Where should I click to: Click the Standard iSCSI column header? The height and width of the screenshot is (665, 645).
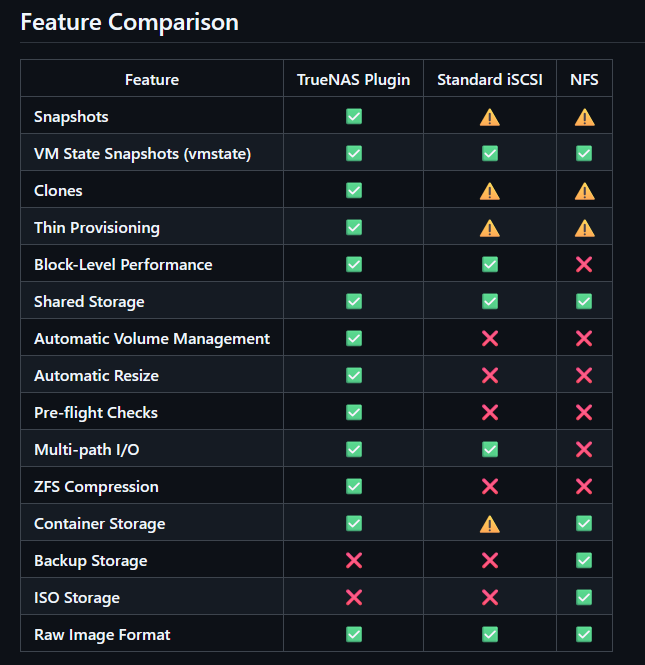pyautogui.click(x=490, y=80)
